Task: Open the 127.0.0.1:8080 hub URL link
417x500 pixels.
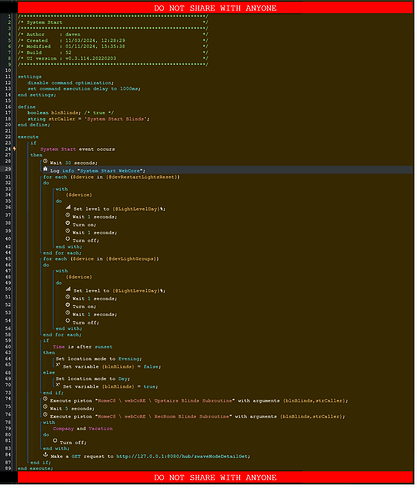Action: click(x=183, y=456)
